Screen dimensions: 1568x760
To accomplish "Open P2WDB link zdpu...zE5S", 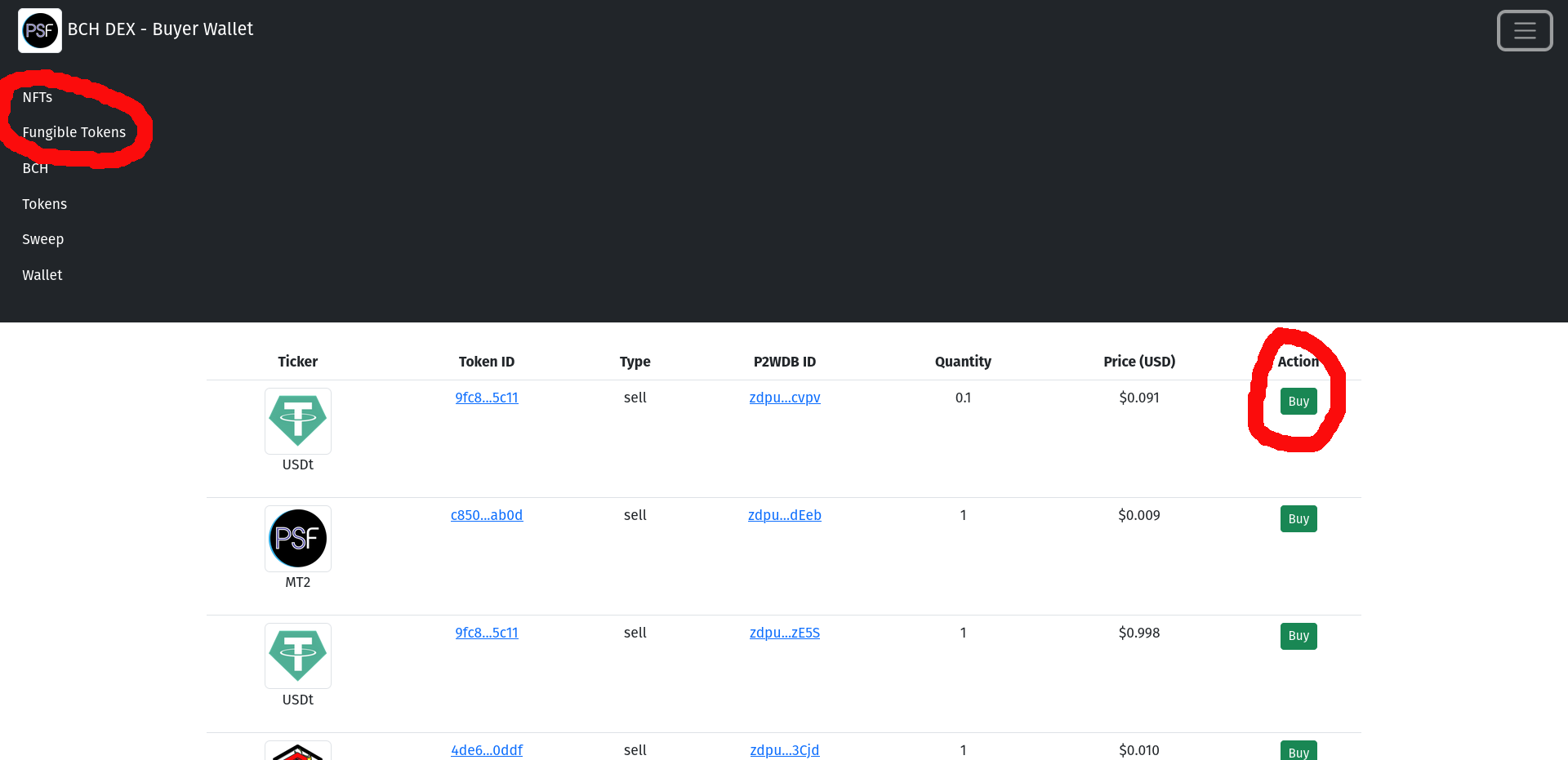I will click(785, 633).
